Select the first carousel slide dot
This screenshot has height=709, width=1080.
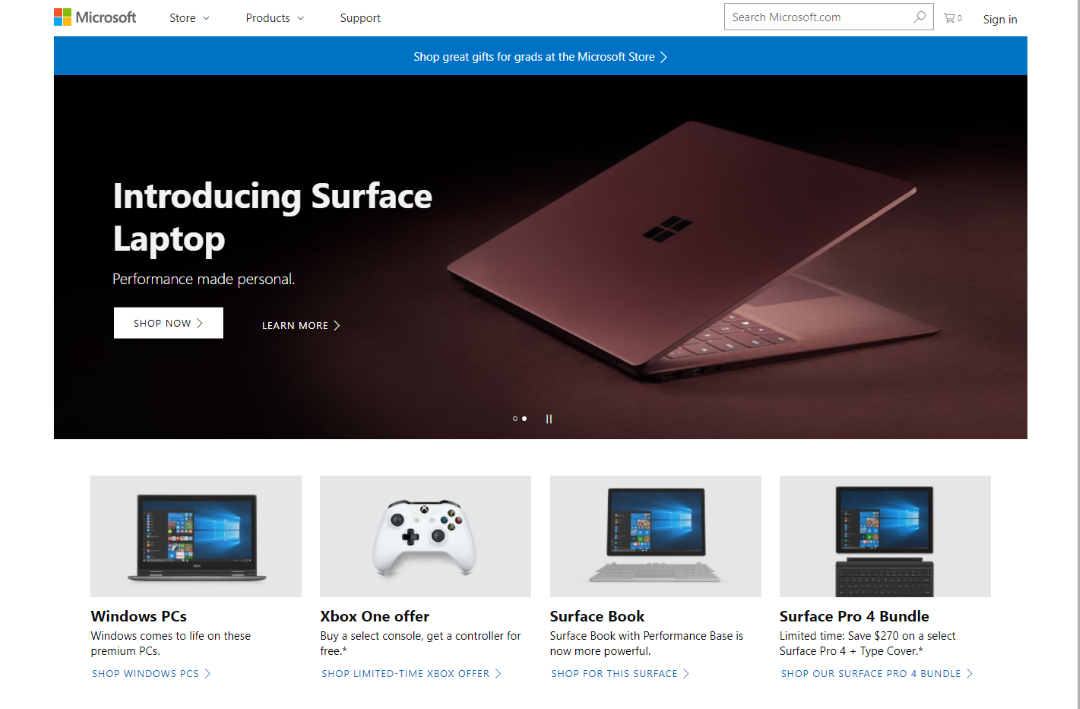click(515, 419)
